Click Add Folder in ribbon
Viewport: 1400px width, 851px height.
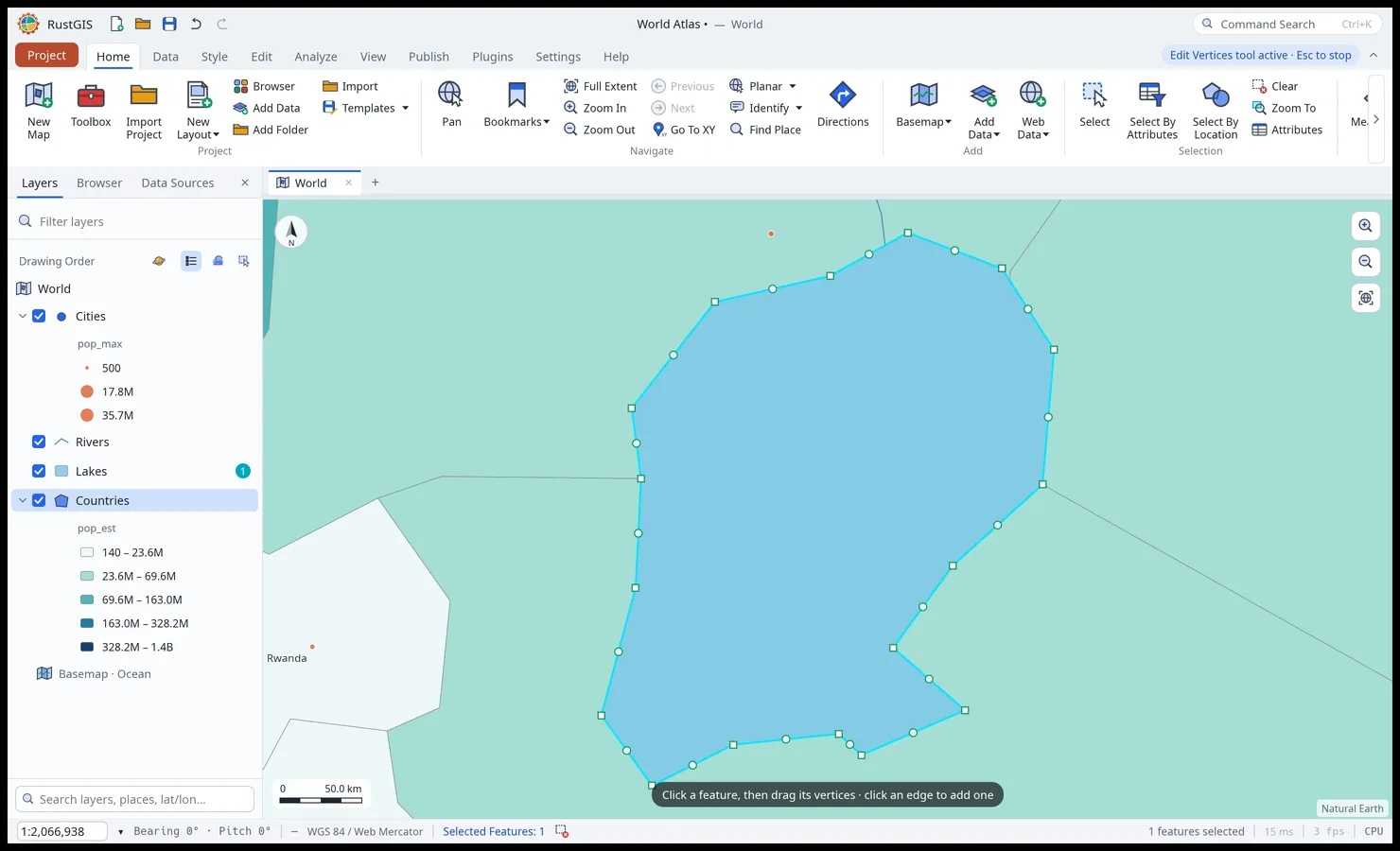[x=271, y=130]
